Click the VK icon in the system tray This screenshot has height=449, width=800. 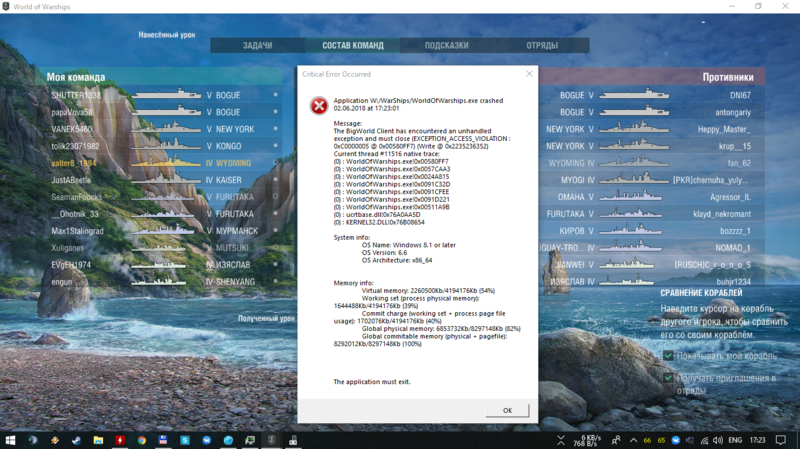pos(676,440)
